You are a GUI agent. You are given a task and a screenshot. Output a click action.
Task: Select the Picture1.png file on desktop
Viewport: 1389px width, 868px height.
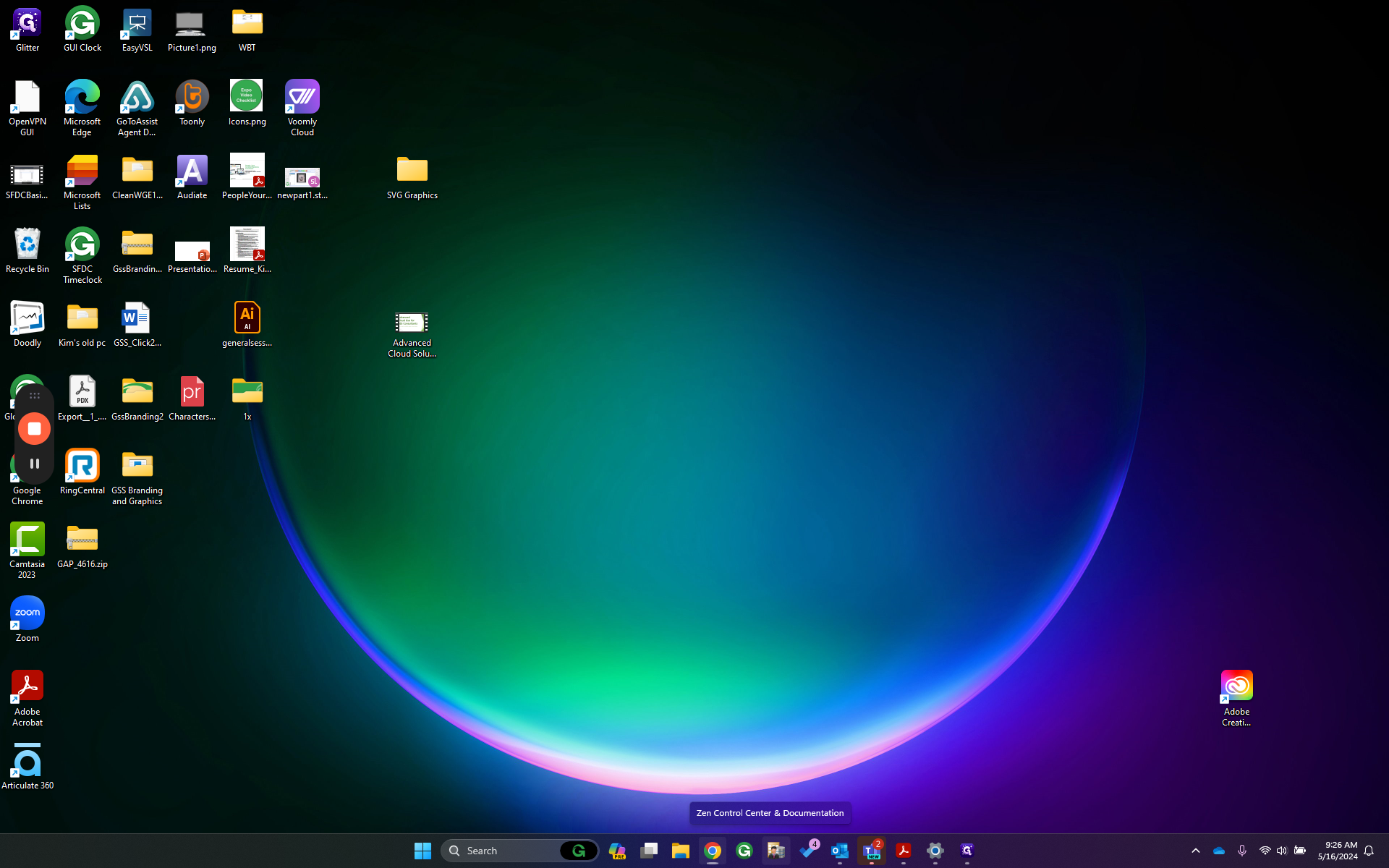[192, 30]
